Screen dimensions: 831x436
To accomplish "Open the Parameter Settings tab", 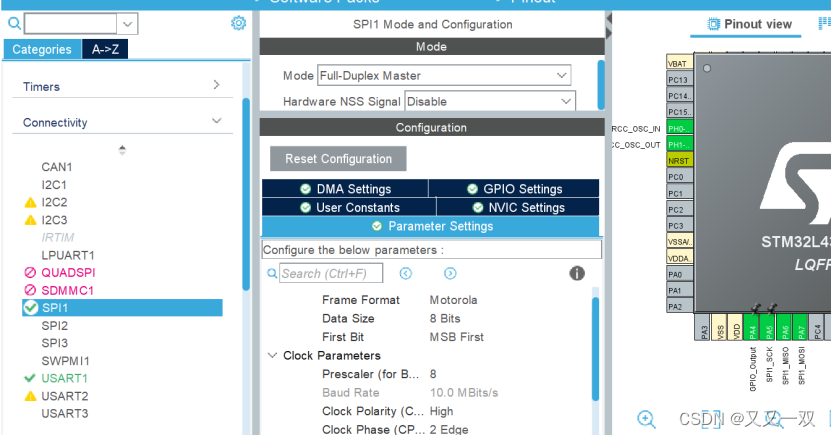I will [x=430, y=226].
